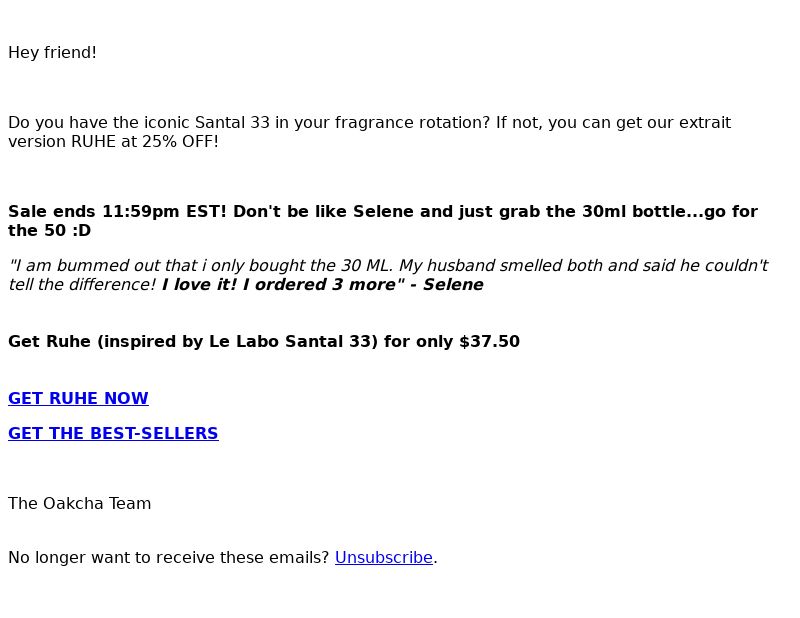
Task: Click the Unsubscribe link
Action: click(x=384, y=557)
